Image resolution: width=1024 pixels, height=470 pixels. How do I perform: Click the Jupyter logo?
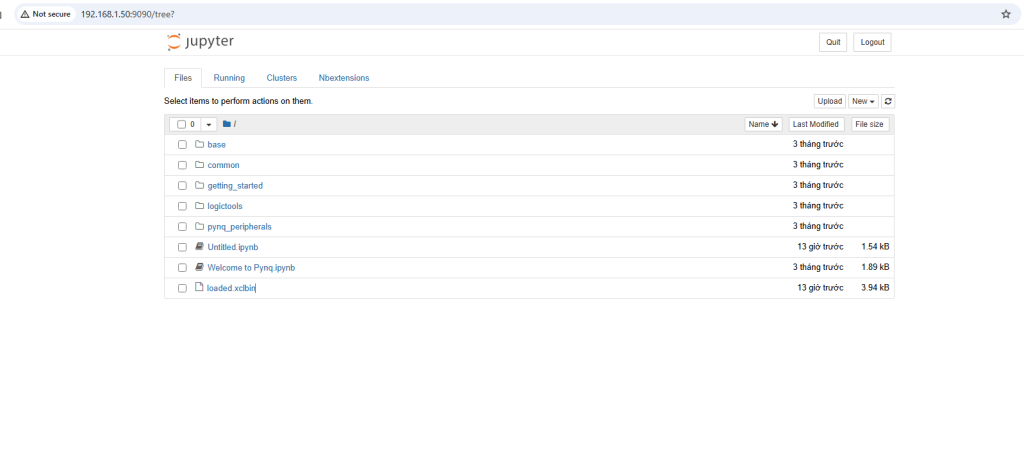coord(200,42)
